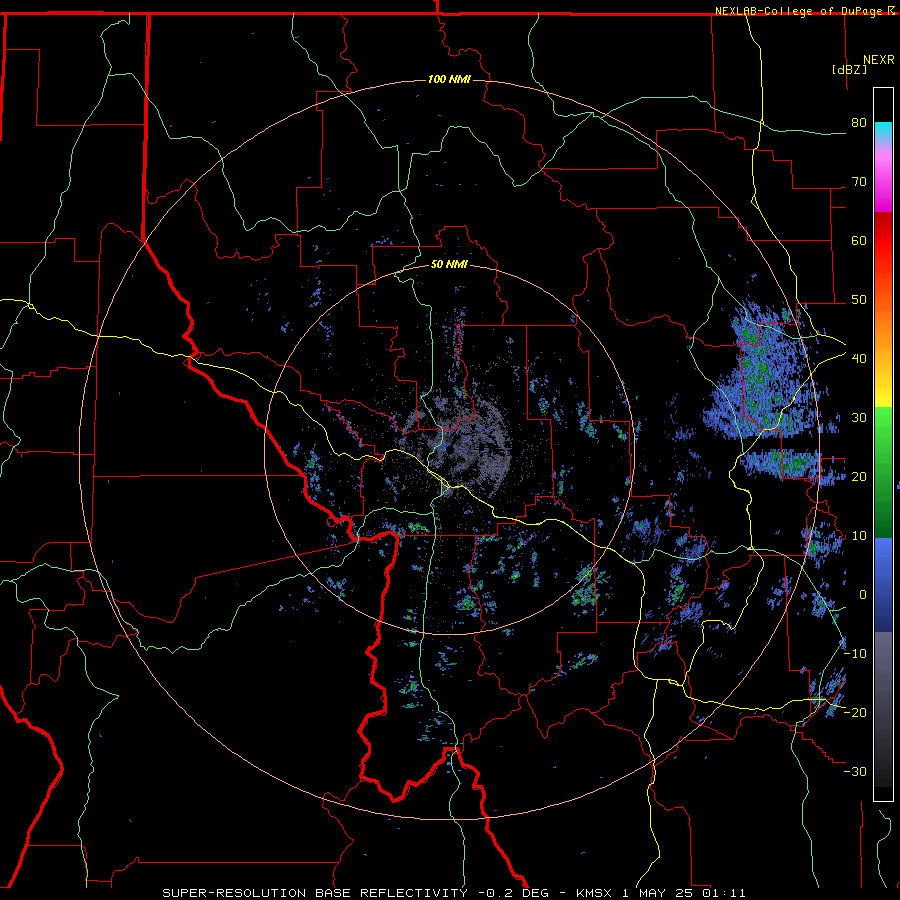The image size is (900, 900).
Task: Click the 50 NMI range ring label
Action: [449, 265]
